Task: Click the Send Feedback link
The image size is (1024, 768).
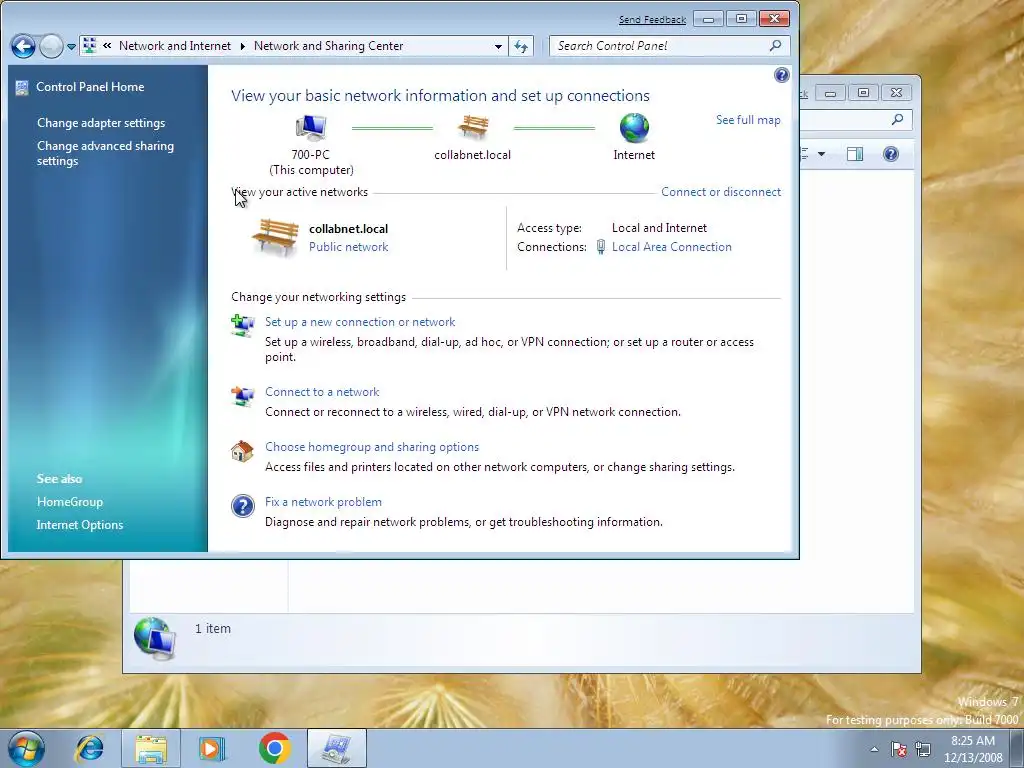Action: [652, 20]
